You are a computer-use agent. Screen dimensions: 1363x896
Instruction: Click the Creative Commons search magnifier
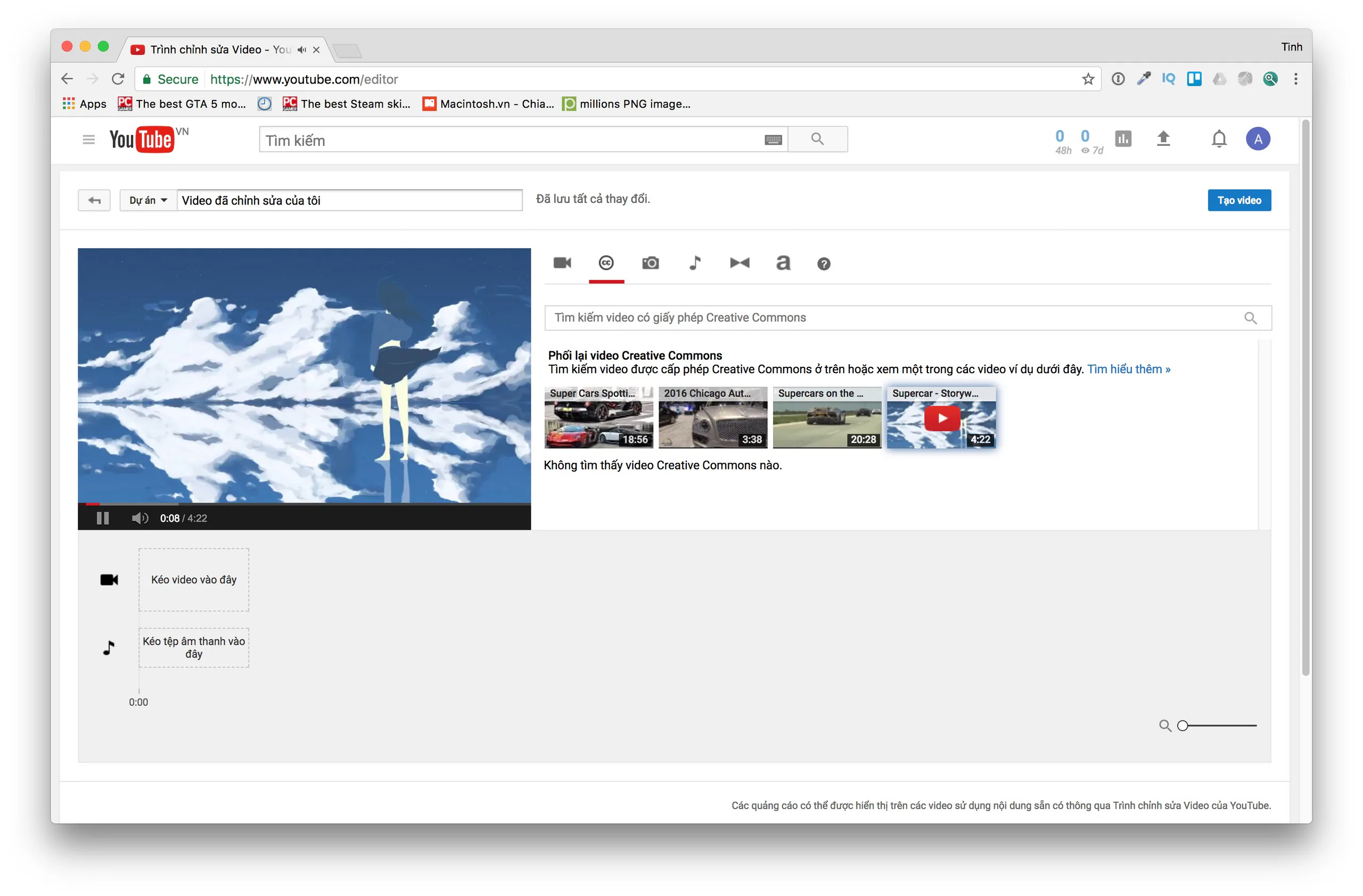(1250, 318)
